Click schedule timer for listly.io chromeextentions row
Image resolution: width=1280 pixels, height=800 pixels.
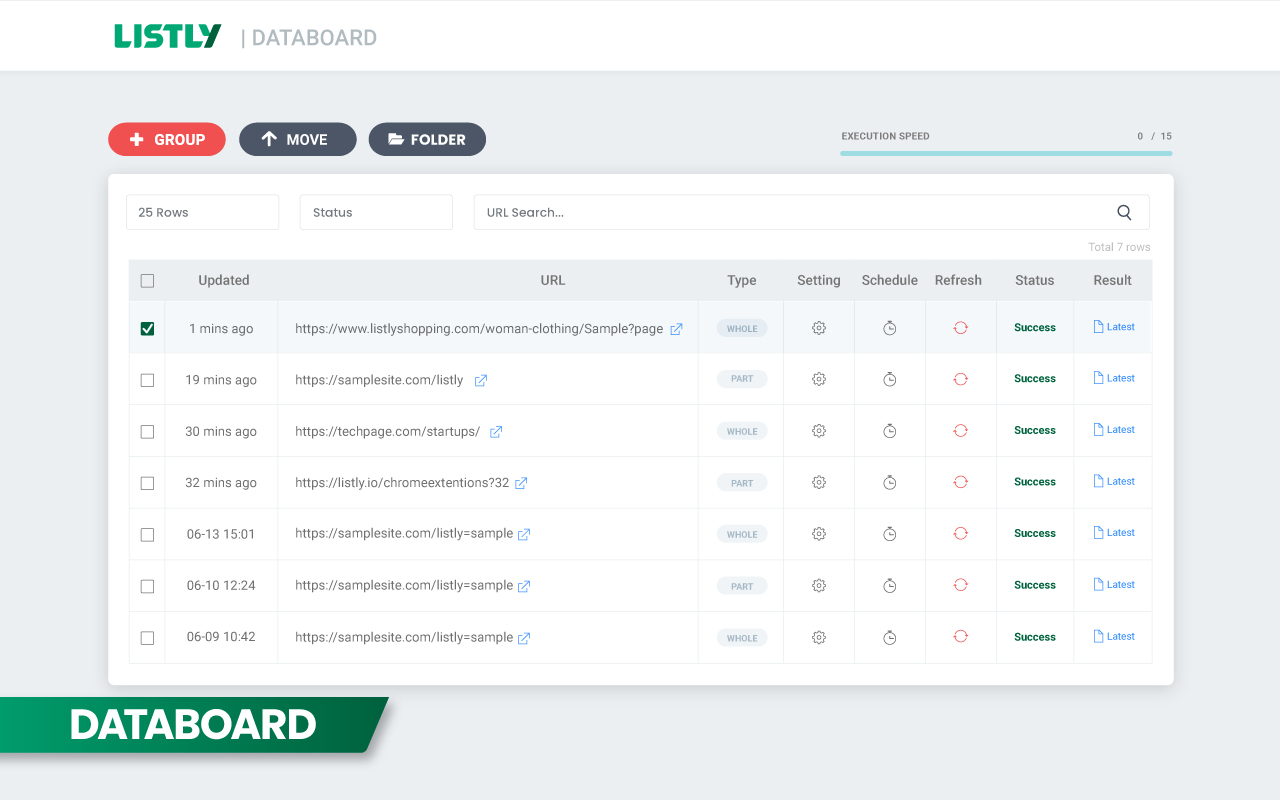tap(889, 483)
